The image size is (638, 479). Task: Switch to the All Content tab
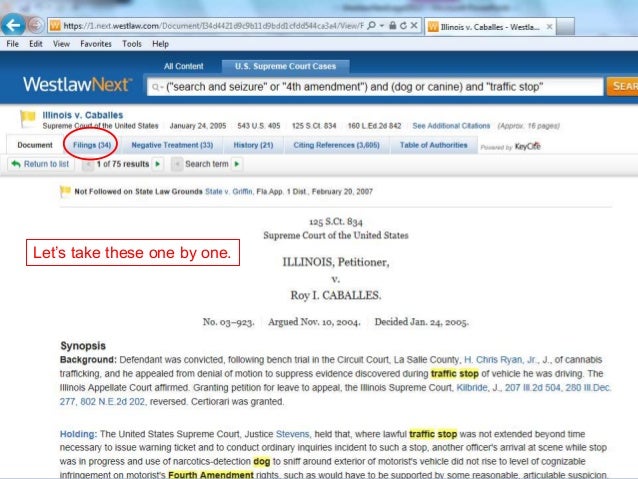[x=184, y=66]
